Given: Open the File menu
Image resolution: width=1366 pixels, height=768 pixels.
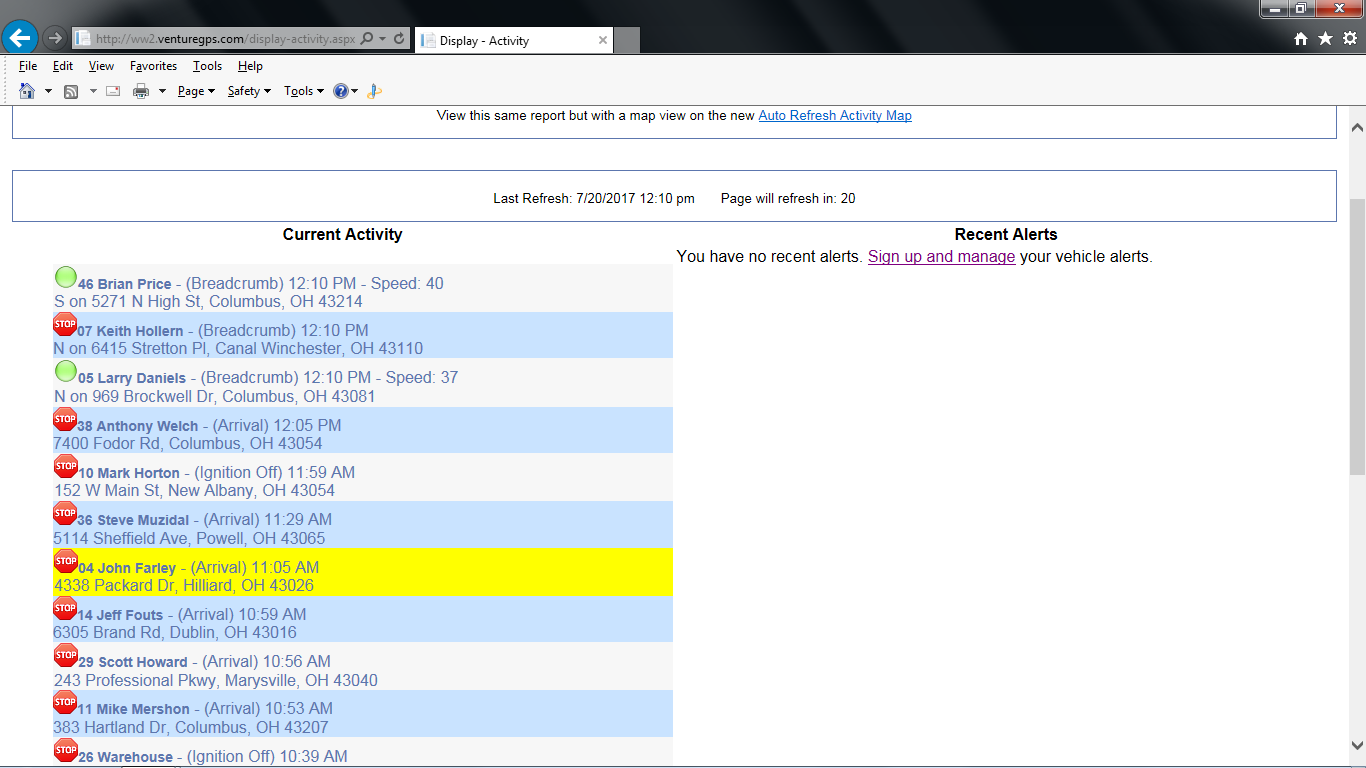Looking at the screenshot, I should coord(28,66).
